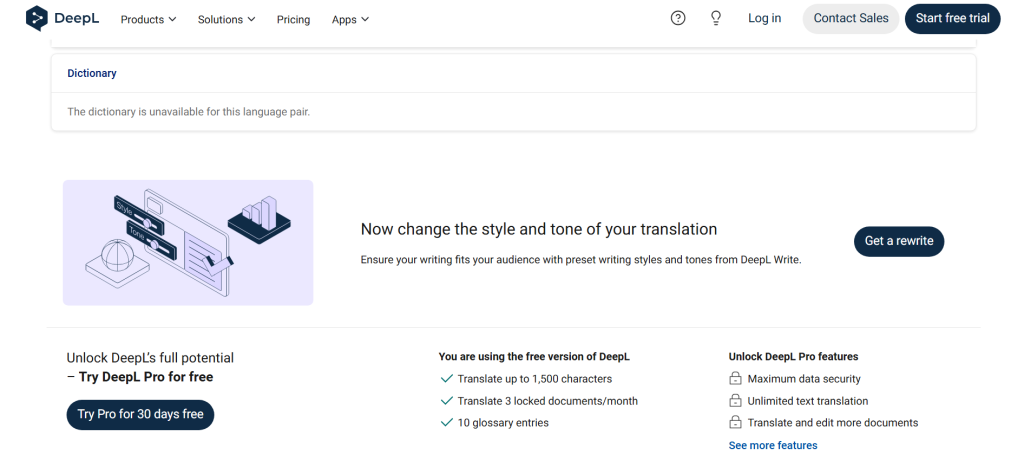The width and height of the screenshot is (1024, 467).
Task: Click the lock icon beside Translate and edit more documents
Action: click(x=735, y=423)
